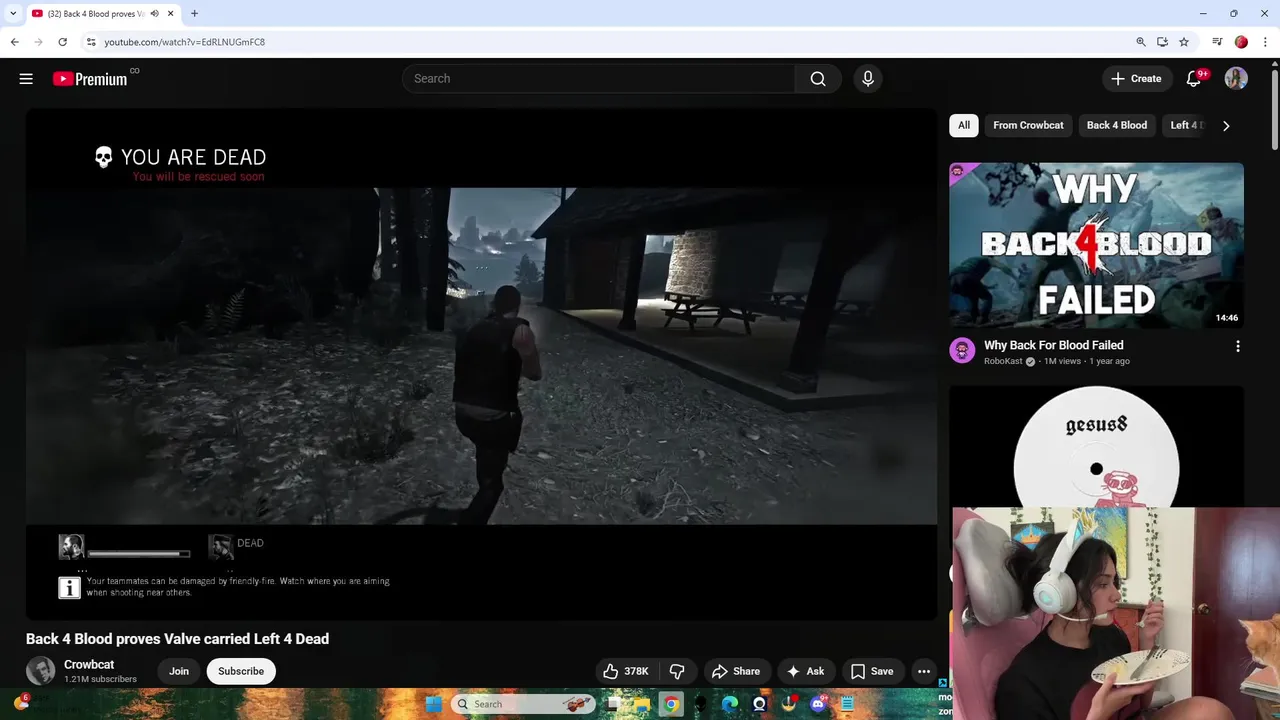The height and width of the screenshot is (720, 1280).
Task: Click the search magnifier button
Action: 818,79
